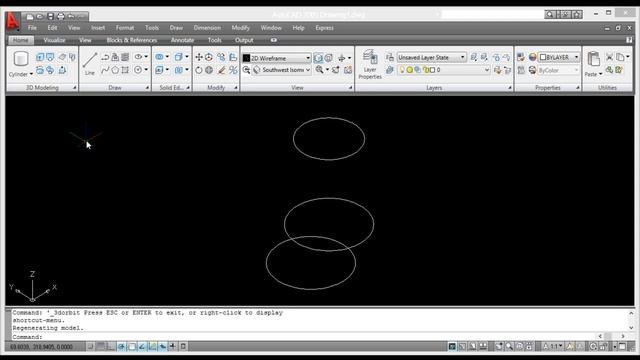Viewport: 640px width, 360px height.
Task: Click the InfoCenter search input field
Action: coord(493,15)
